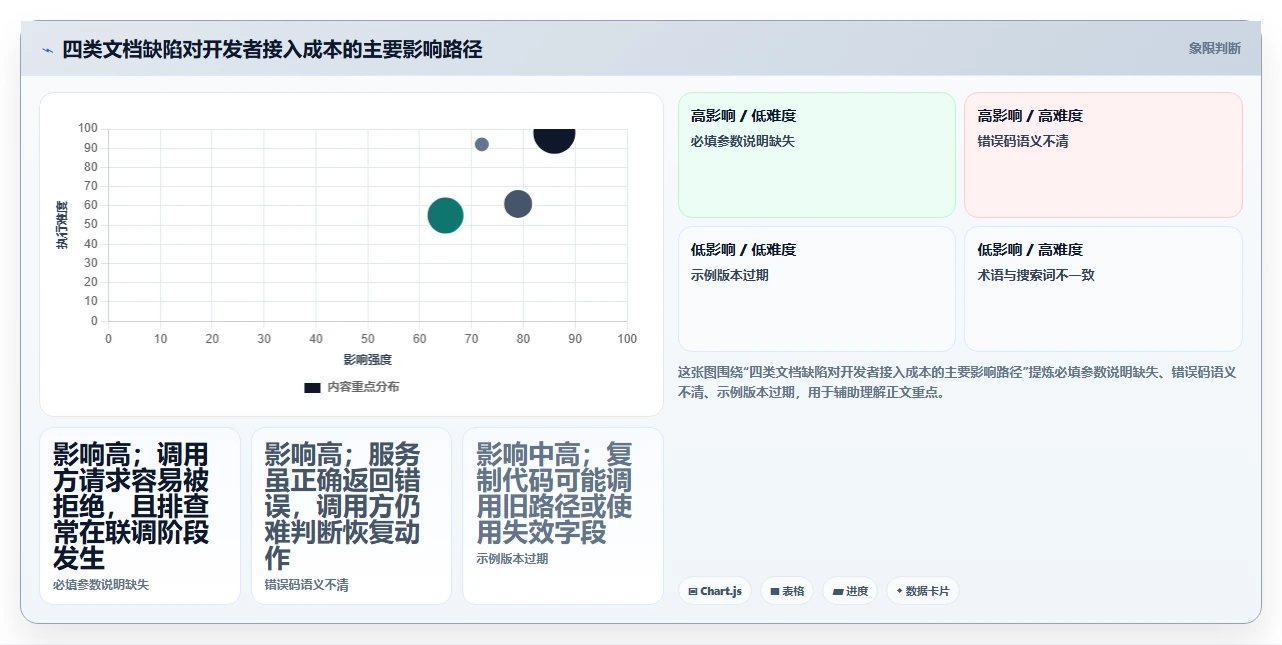Screen dimensions: 1282x645
Task: Click the square icon in the 表格 chip
Action: 774,591
